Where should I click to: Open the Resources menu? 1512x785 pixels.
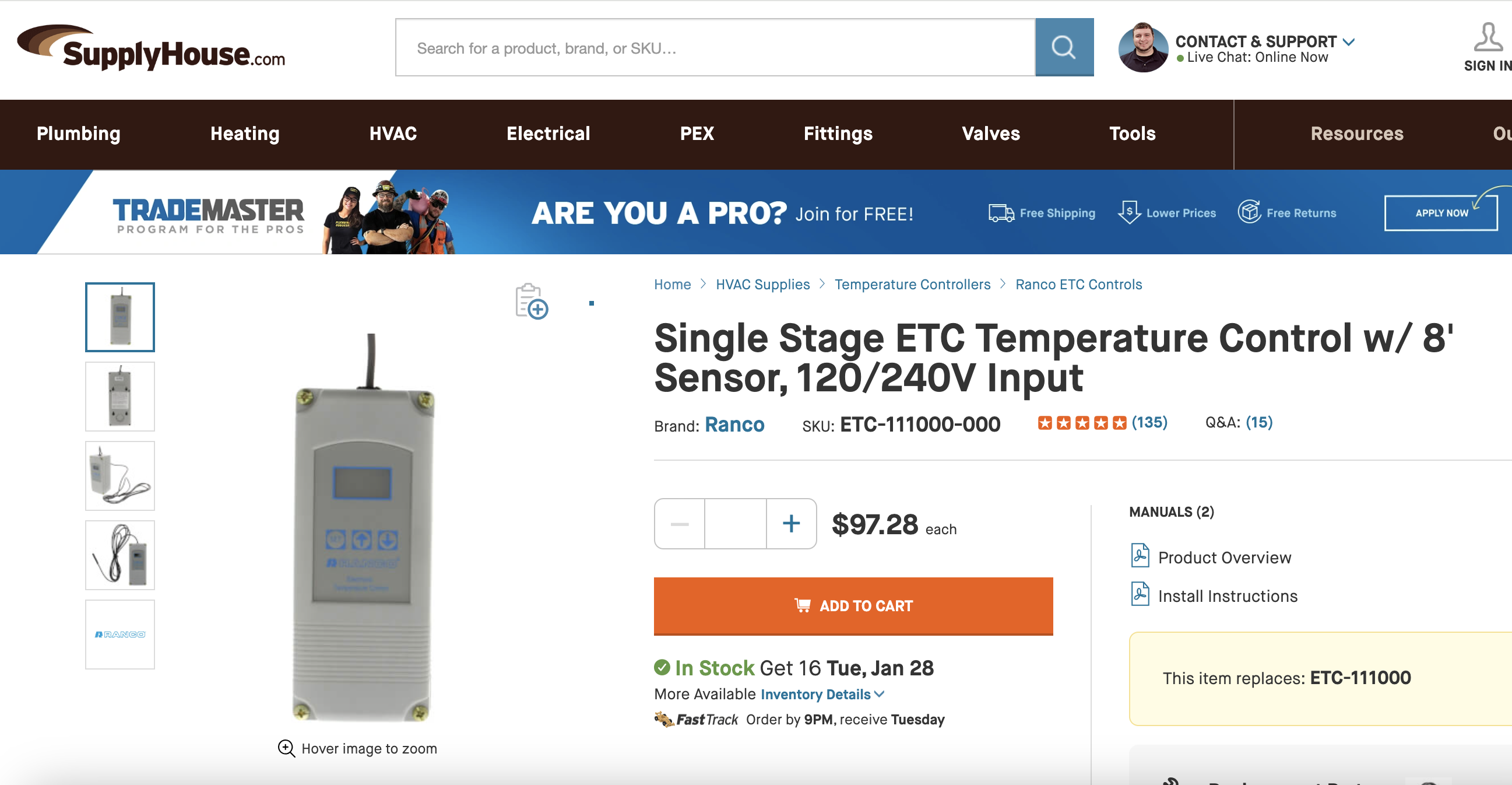1356,134
